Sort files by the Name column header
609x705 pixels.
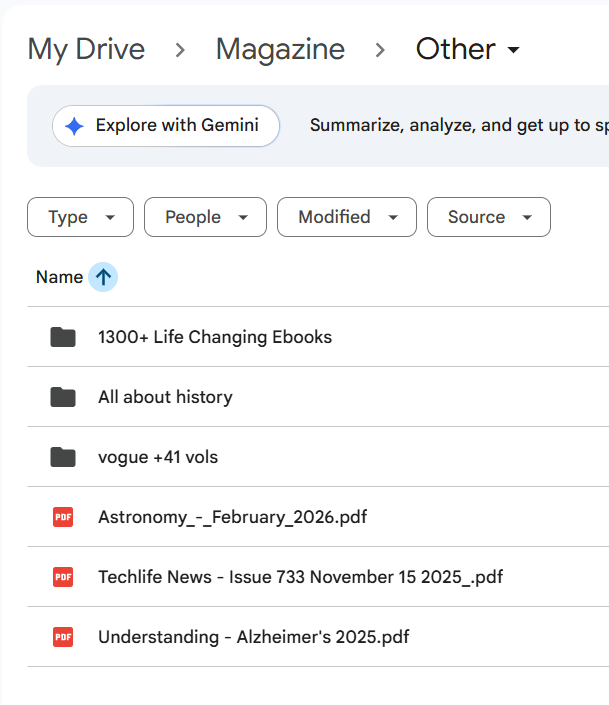point(59,277)
